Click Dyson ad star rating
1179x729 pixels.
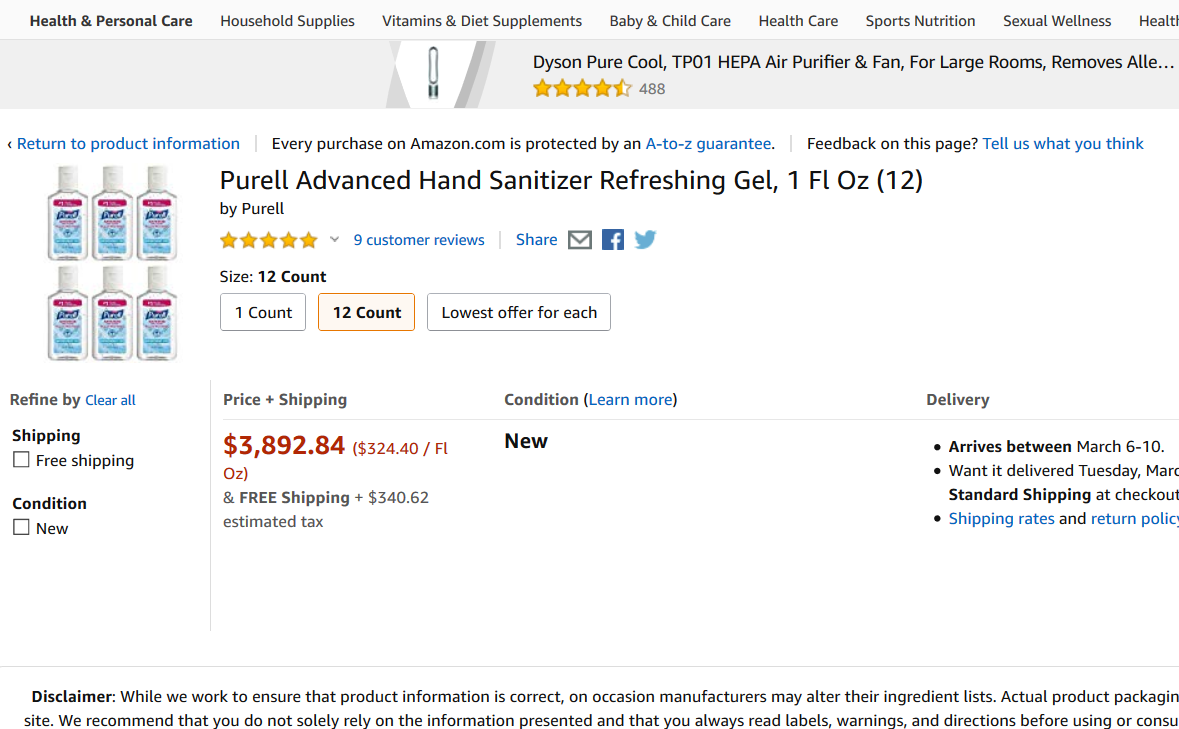click(582, 88)
